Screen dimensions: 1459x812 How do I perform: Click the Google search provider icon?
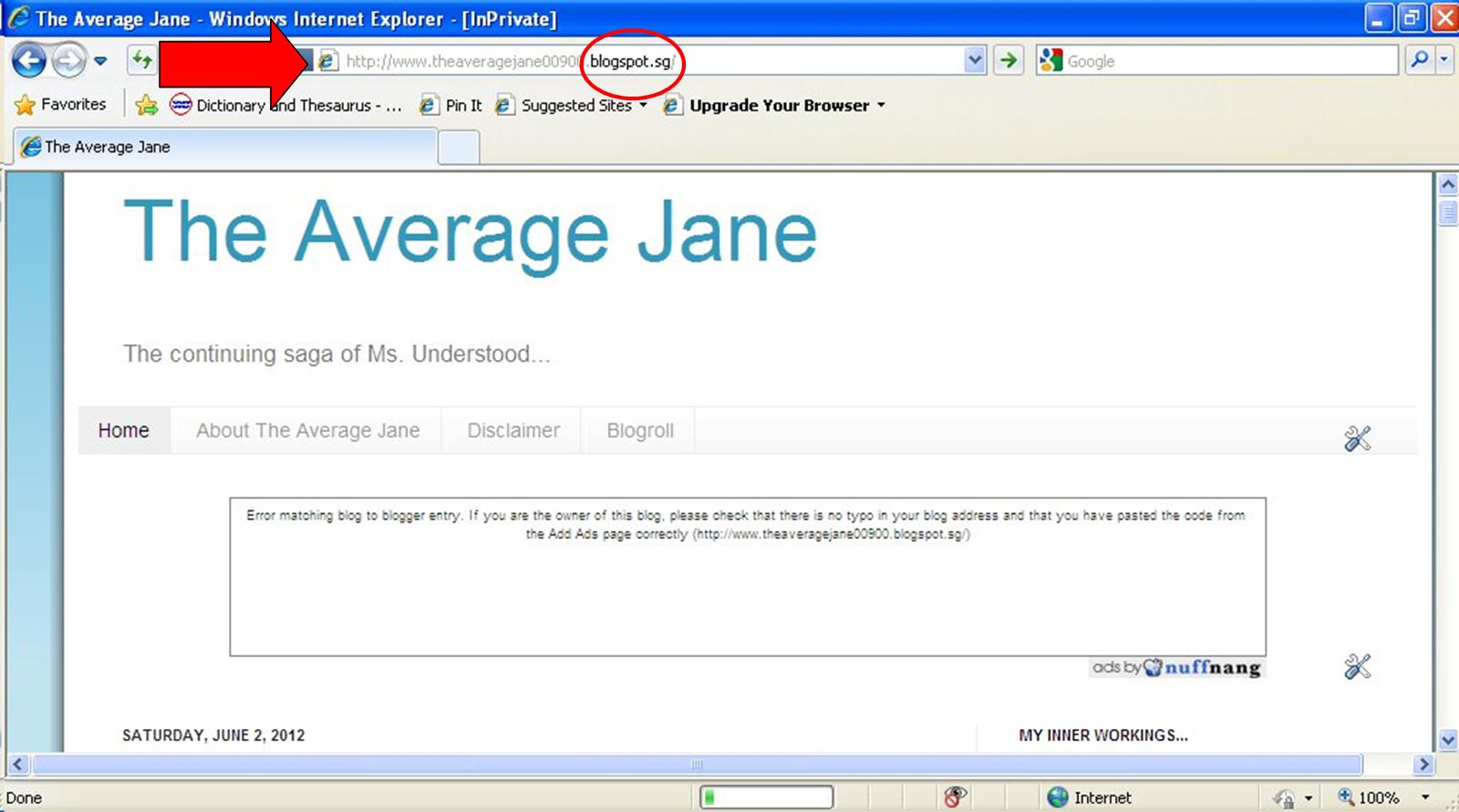[x=1051, y=61]
